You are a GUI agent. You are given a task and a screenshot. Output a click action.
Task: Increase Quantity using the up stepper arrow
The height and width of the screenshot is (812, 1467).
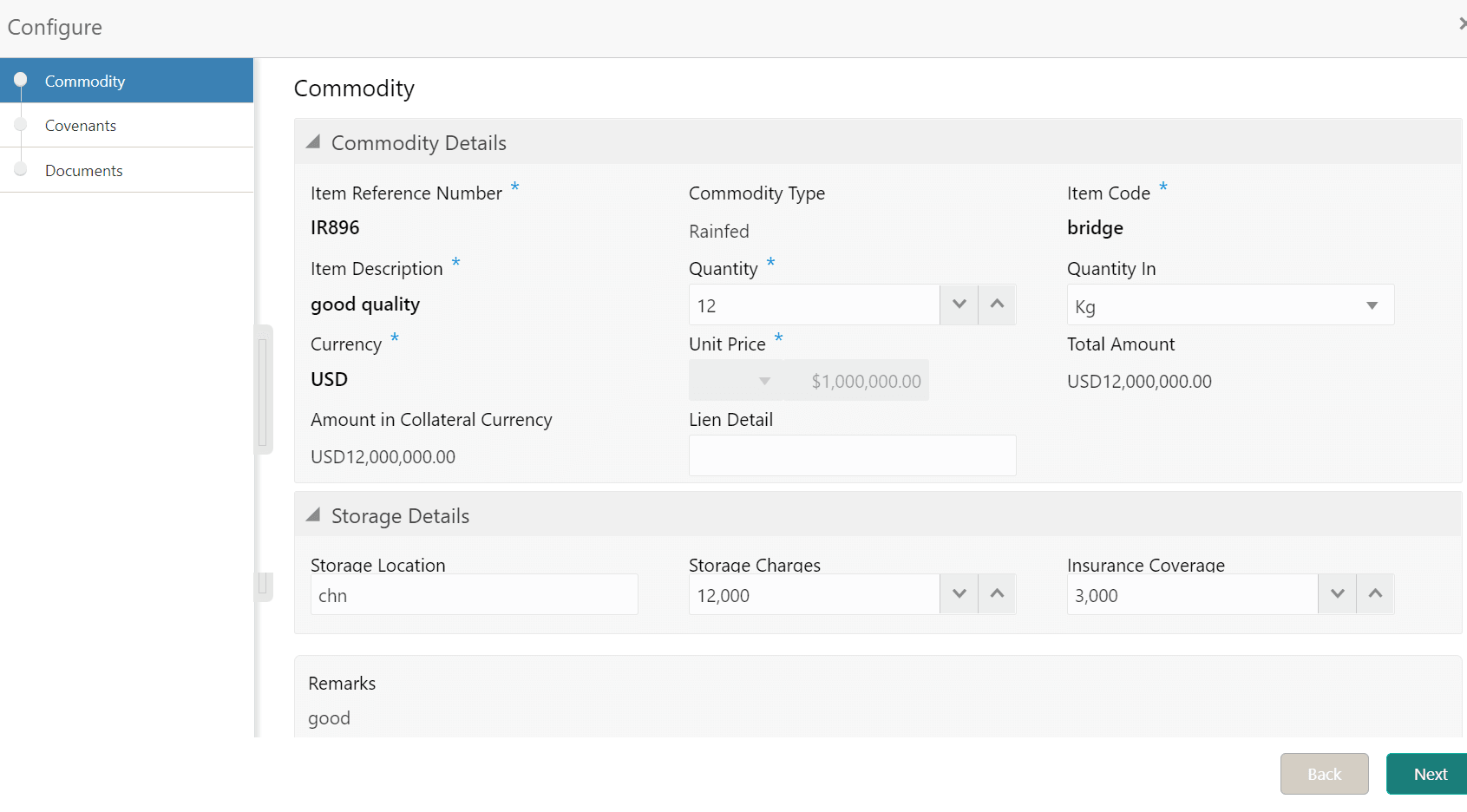(997, 304)
